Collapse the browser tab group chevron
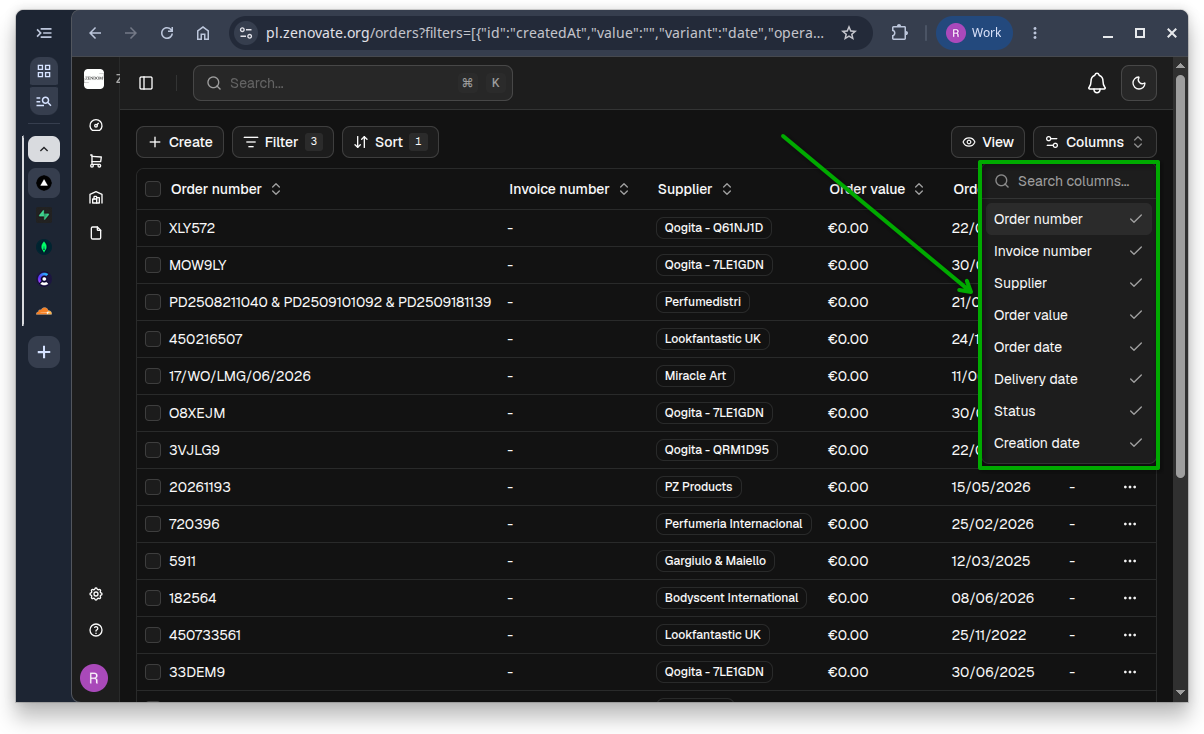Screen dimensions: 1204x734 coord(44,149)
